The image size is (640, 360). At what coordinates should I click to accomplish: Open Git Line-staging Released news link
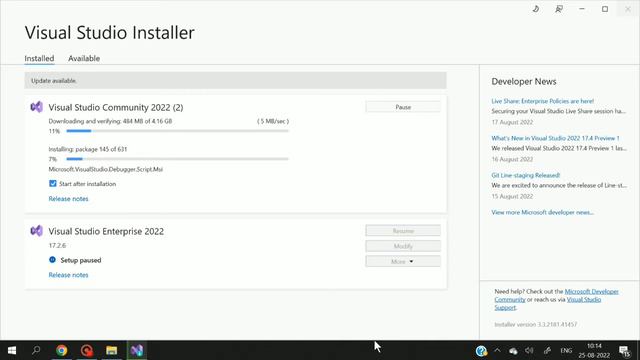[x=525, y=175]
